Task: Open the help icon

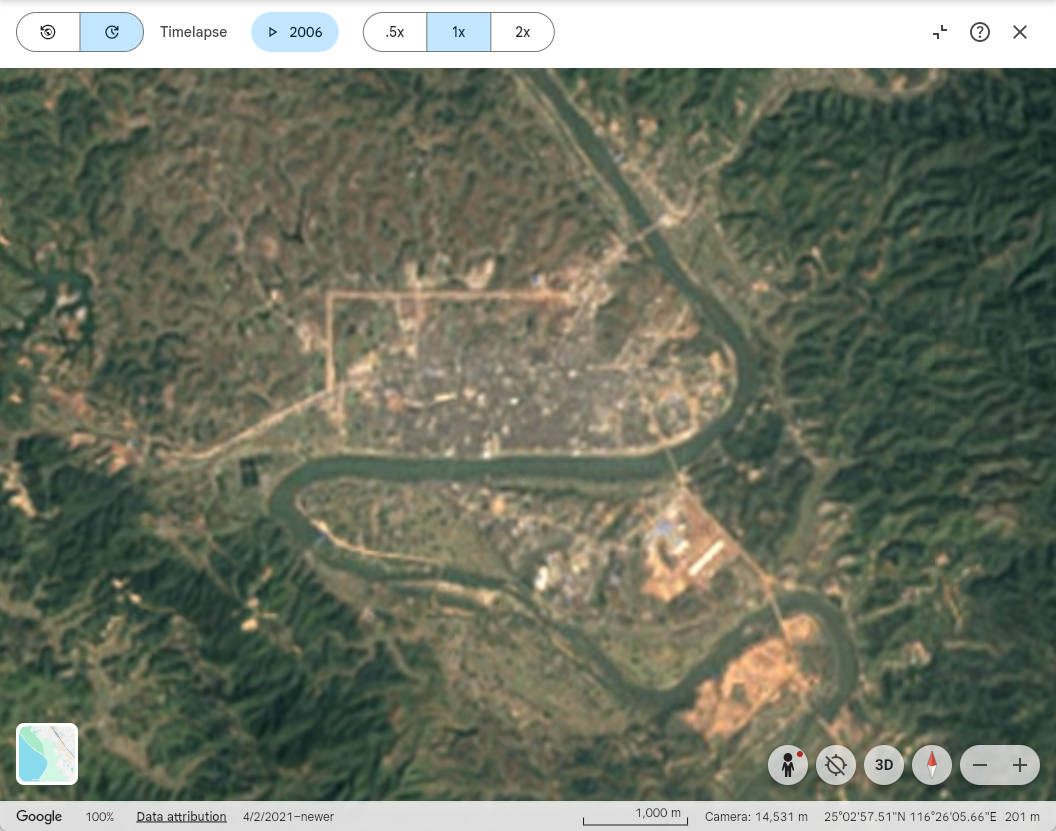Action: [x=980, y=32]
